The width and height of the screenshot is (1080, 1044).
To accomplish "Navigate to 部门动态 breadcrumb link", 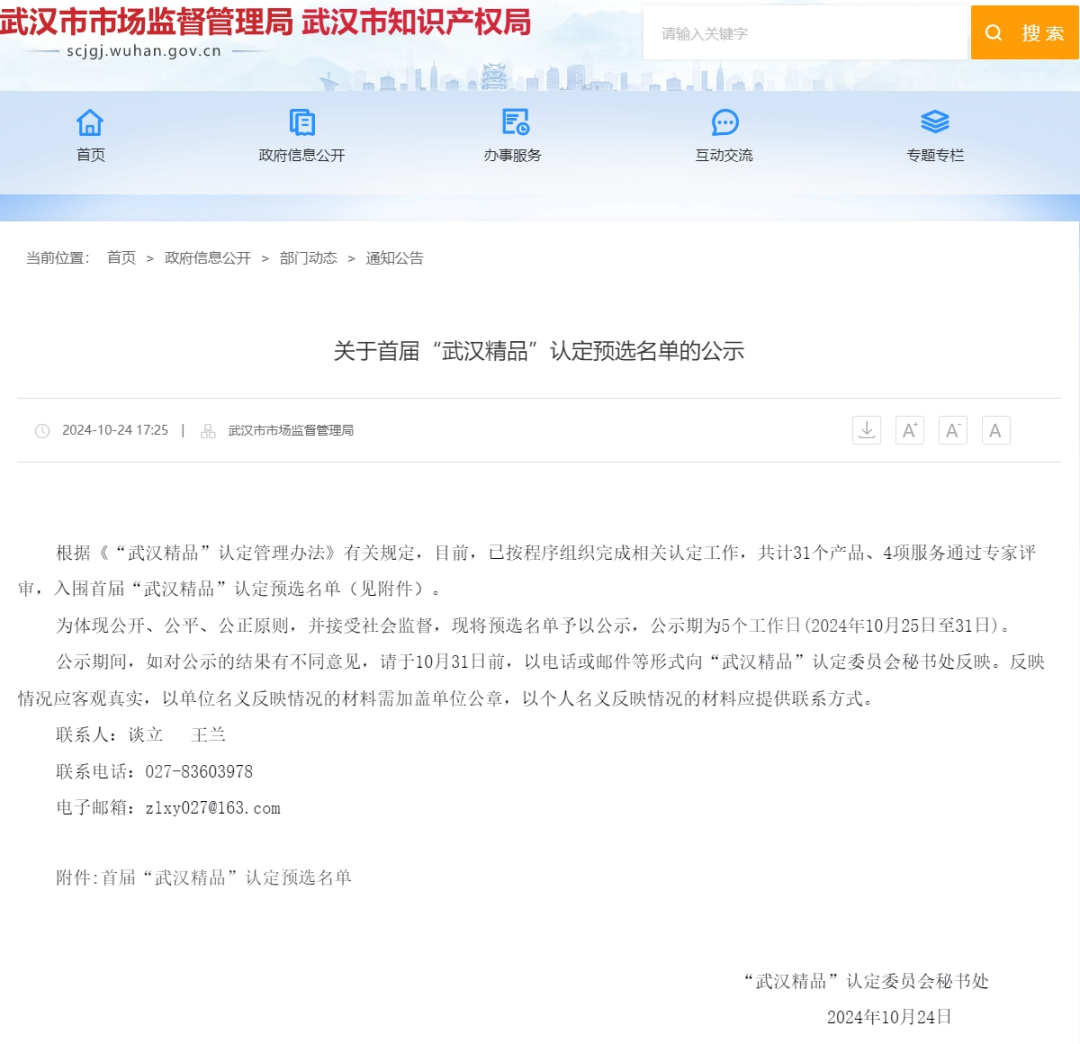I will 308,258.
